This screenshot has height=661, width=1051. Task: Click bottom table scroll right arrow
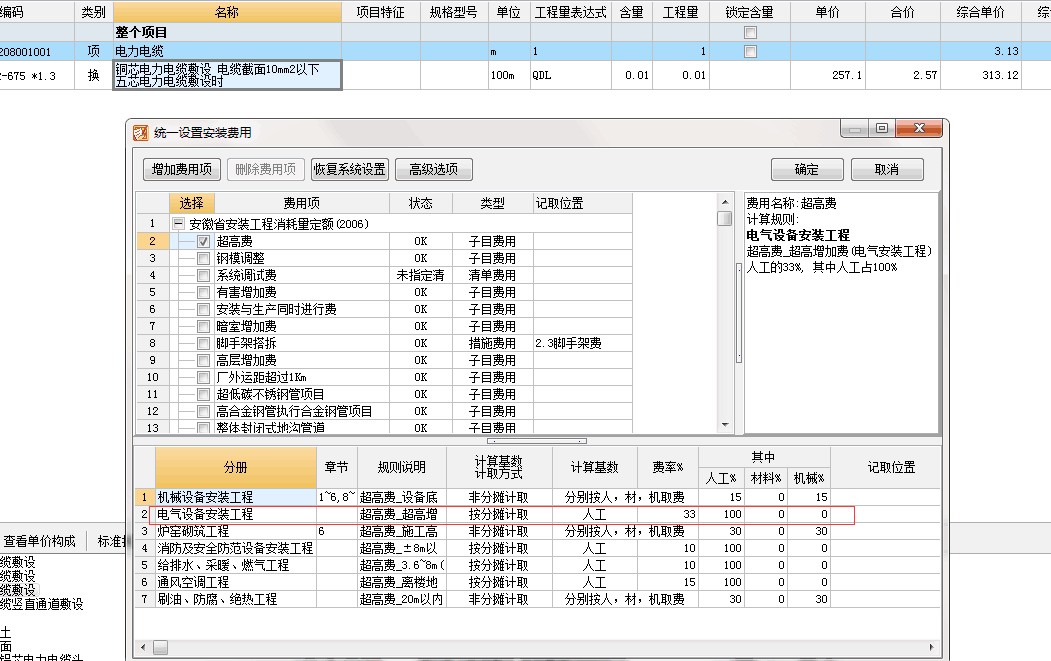click(x=931, y=648)
